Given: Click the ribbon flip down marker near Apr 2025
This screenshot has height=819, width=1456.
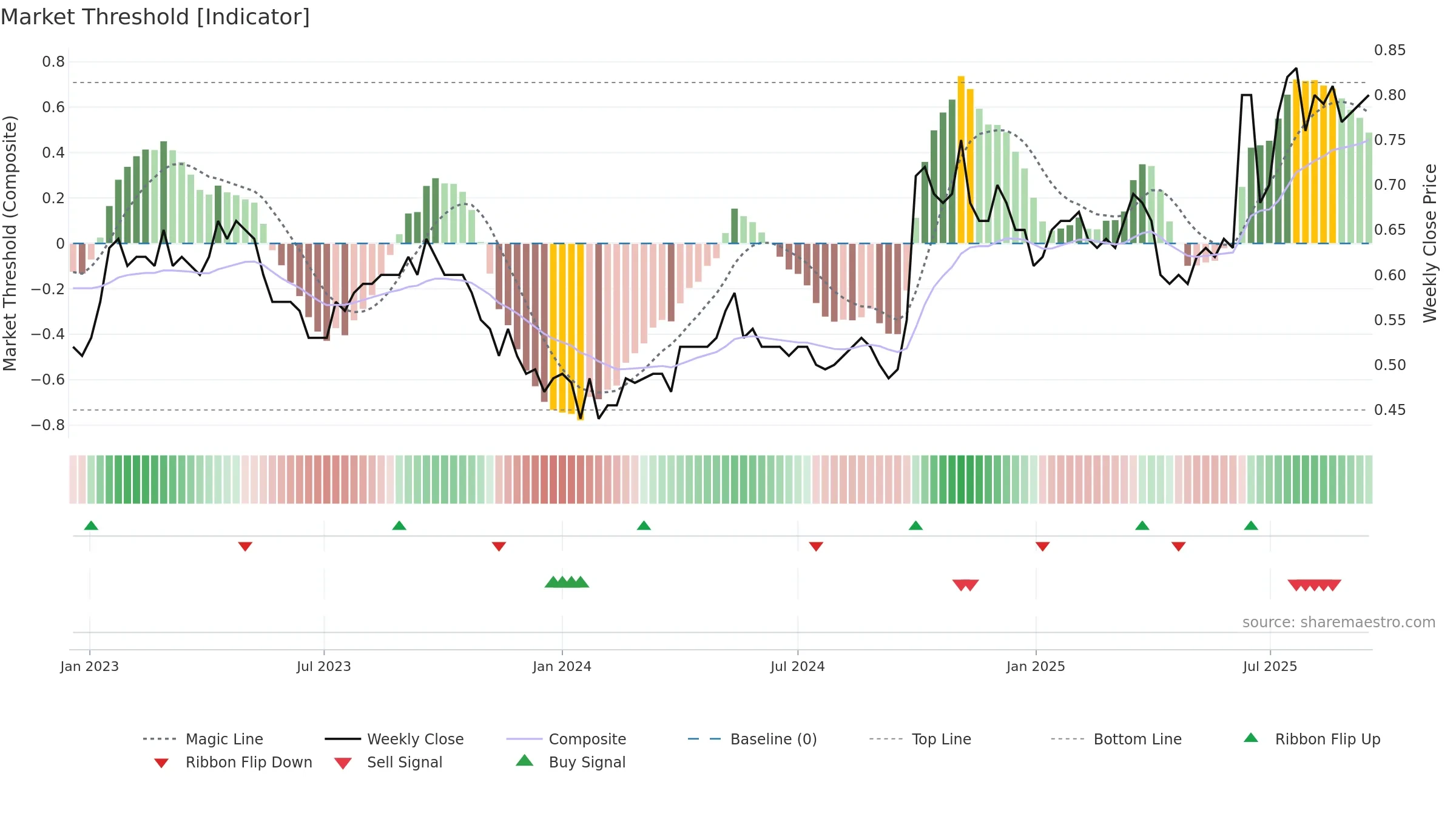Looking at the screenshot, I should click(x=1179, y=547).
